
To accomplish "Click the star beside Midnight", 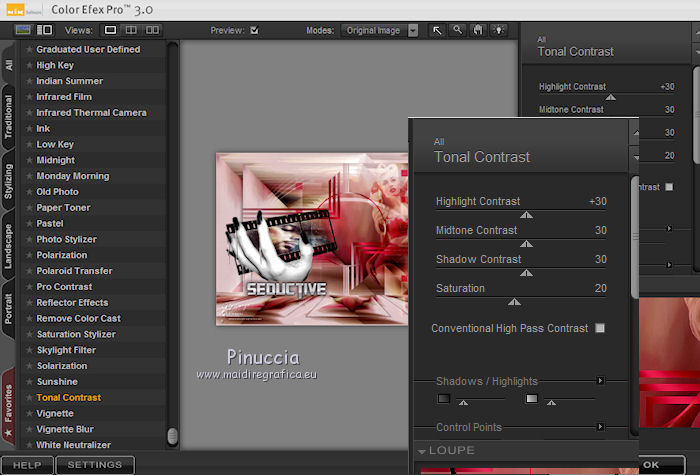I will click(29, 160).
